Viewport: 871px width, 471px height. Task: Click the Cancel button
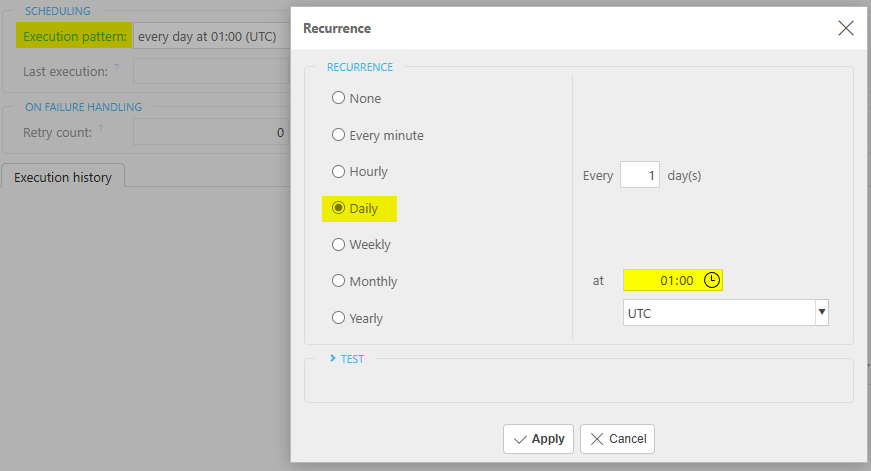click(x=617, y=439)
